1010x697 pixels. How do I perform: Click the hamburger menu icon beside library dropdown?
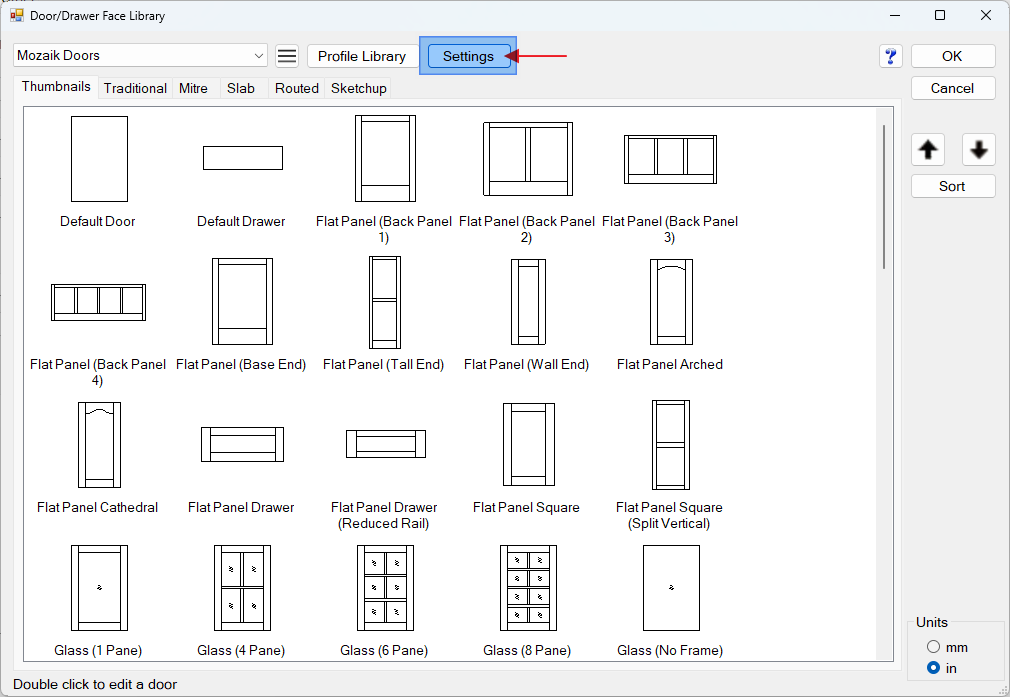(287, 56)
